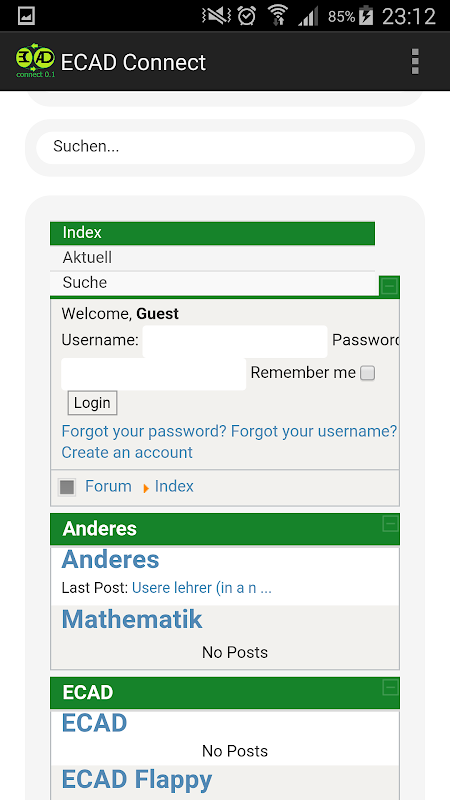Screen dimensions: 450x800
Task: Focus the Username input field
Action: pyautogui.click(x=235, y=341)
